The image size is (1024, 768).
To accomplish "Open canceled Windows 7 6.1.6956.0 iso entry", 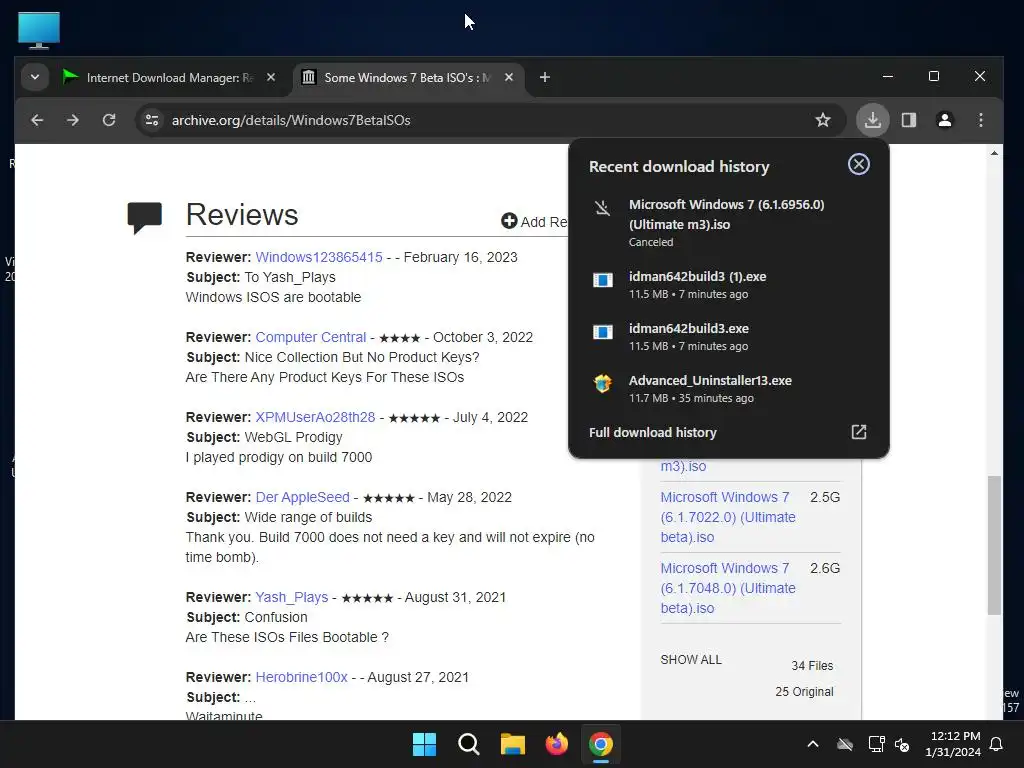I will 729,223.
